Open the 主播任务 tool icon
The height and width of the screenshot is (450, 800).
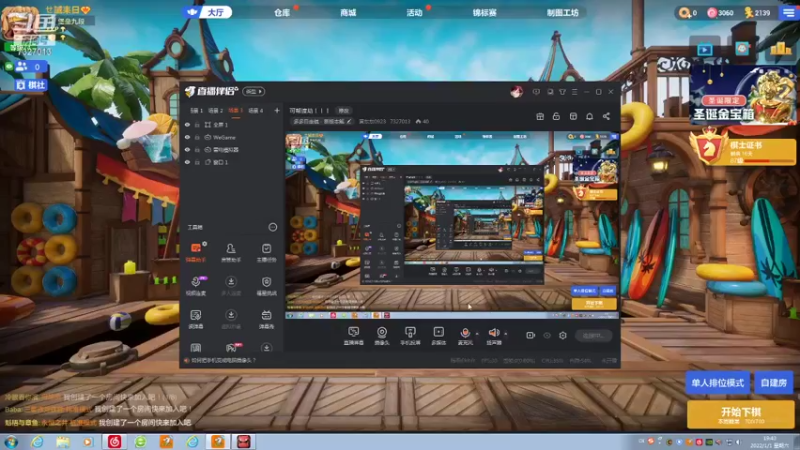[266, 252]
